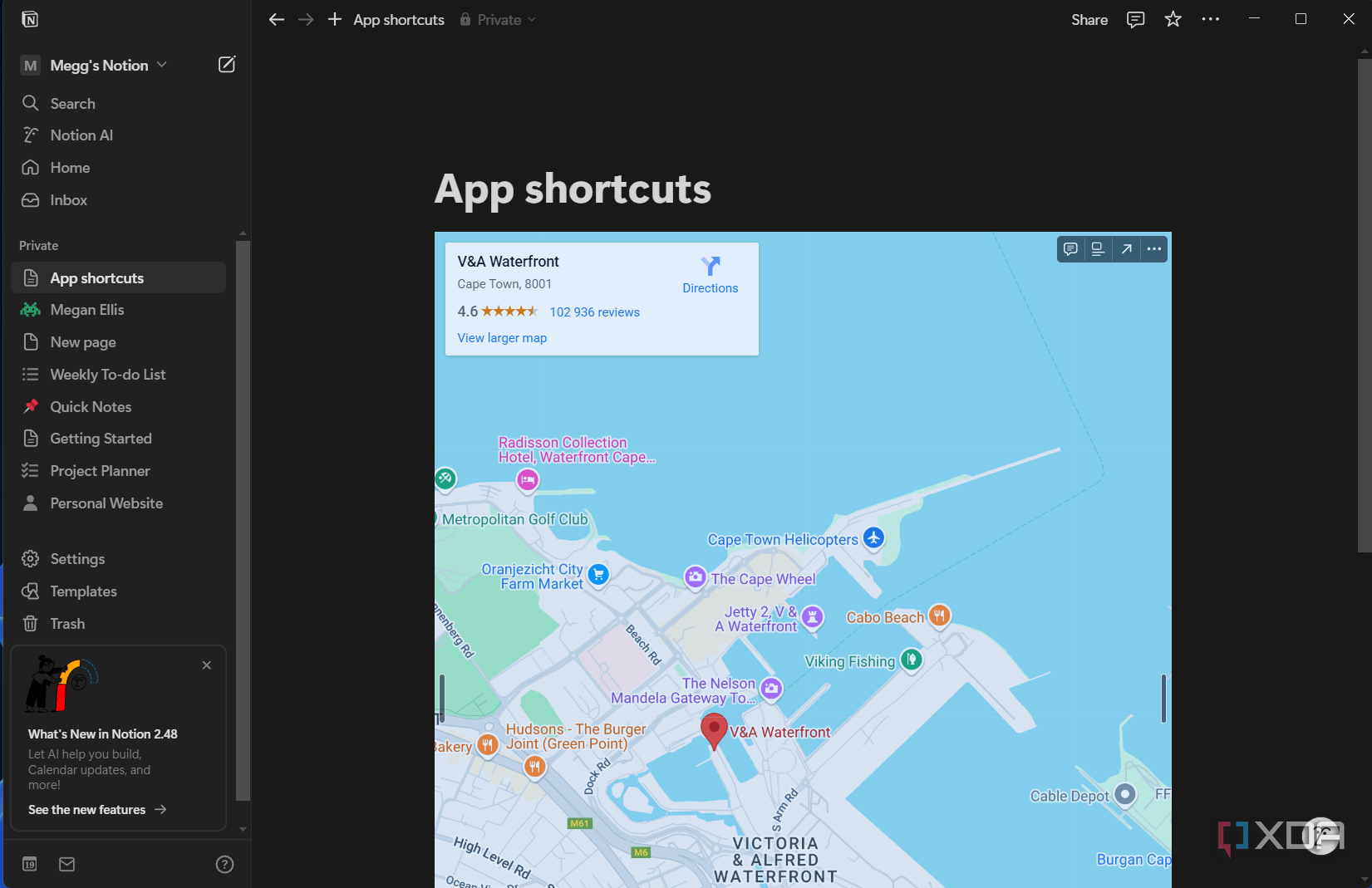Image resolution: width=1372 pixels, height=888 pixels.
Task: Click the Metropolitan Golf Club label
Action: coord(514,519)
